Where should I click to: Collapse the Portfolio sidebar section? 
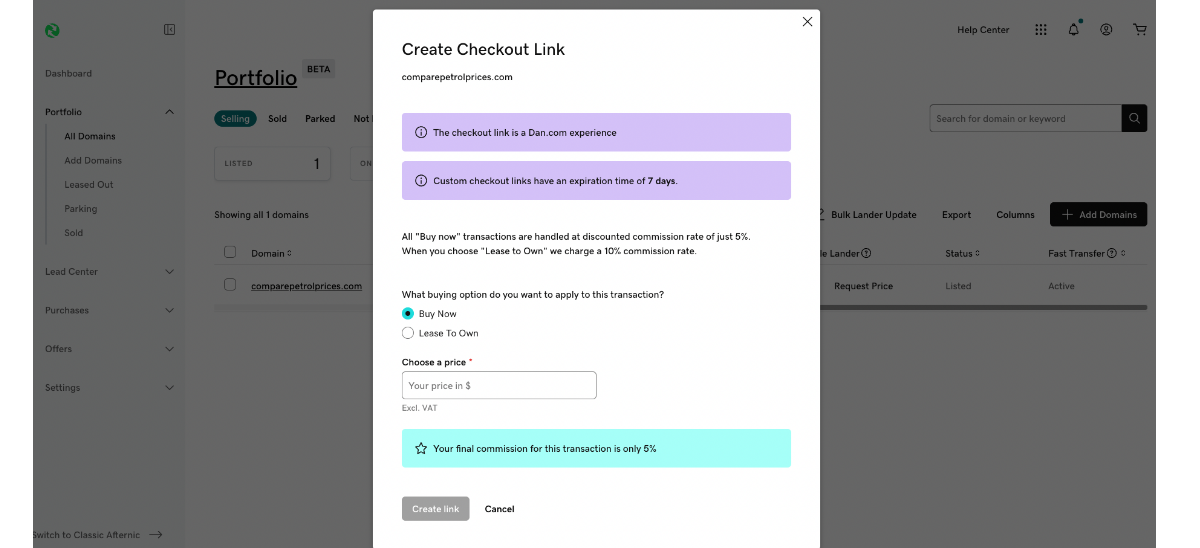tap(169, 112)
